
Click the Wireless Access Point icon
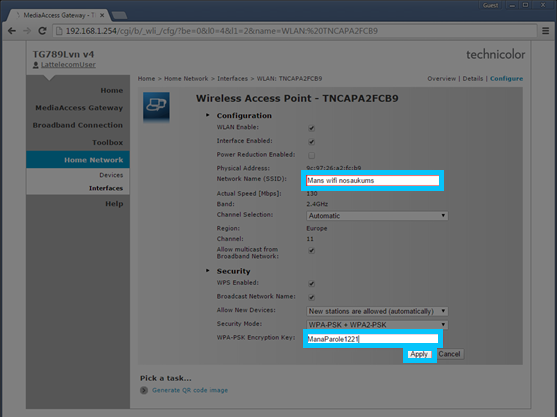pyautogui.click(x=156, y=106)
